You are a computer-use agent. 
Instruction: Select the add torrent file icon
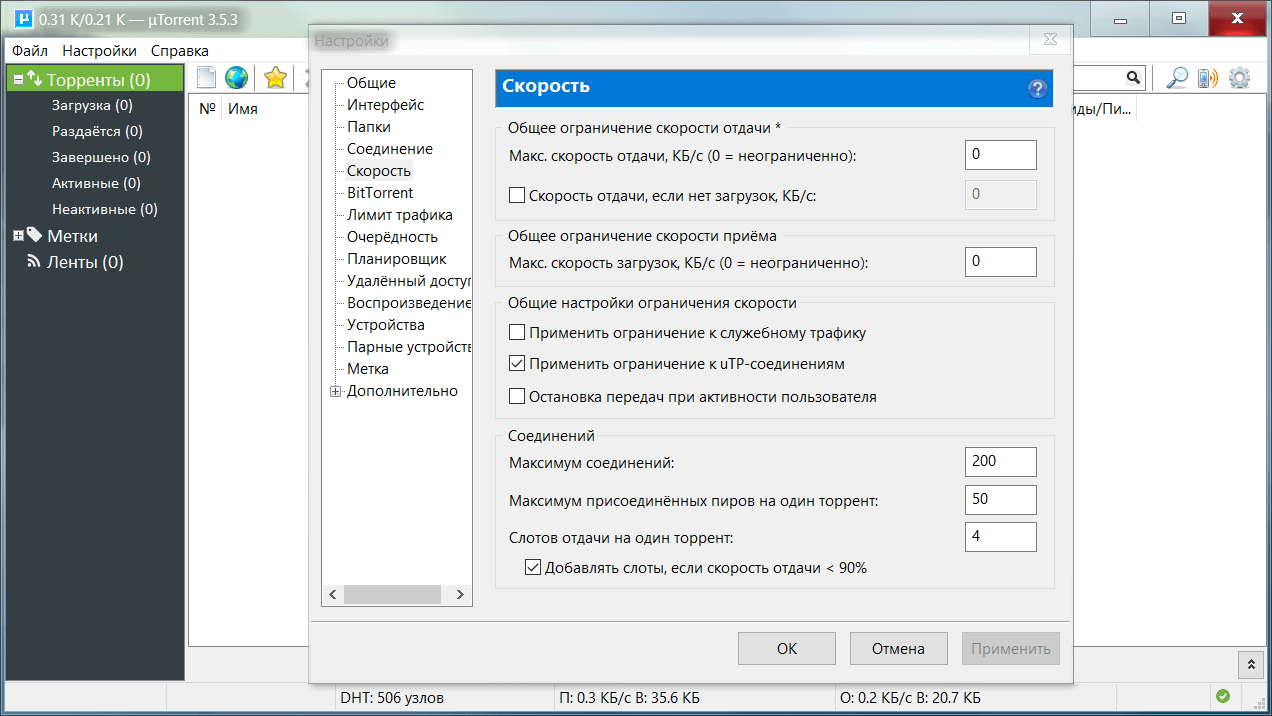click(x=206, y=77)
